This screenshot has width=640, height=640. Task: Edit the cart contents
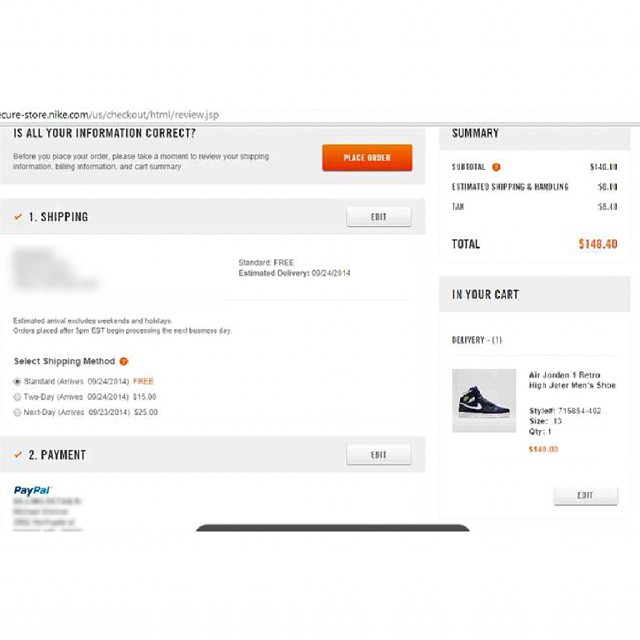[586, 495]
